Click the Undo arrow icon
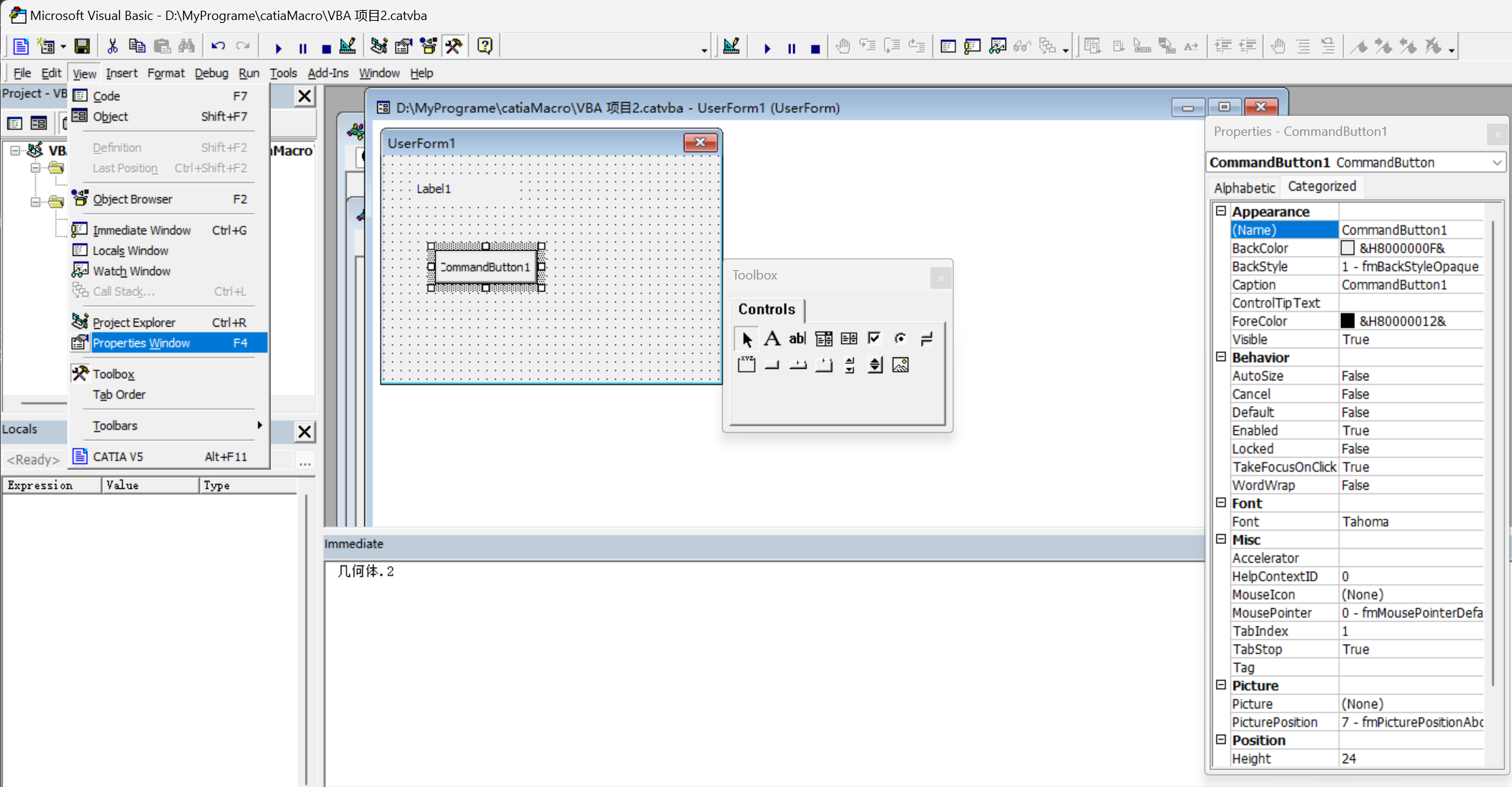The image size is (1512, 787). coord(218,46)
